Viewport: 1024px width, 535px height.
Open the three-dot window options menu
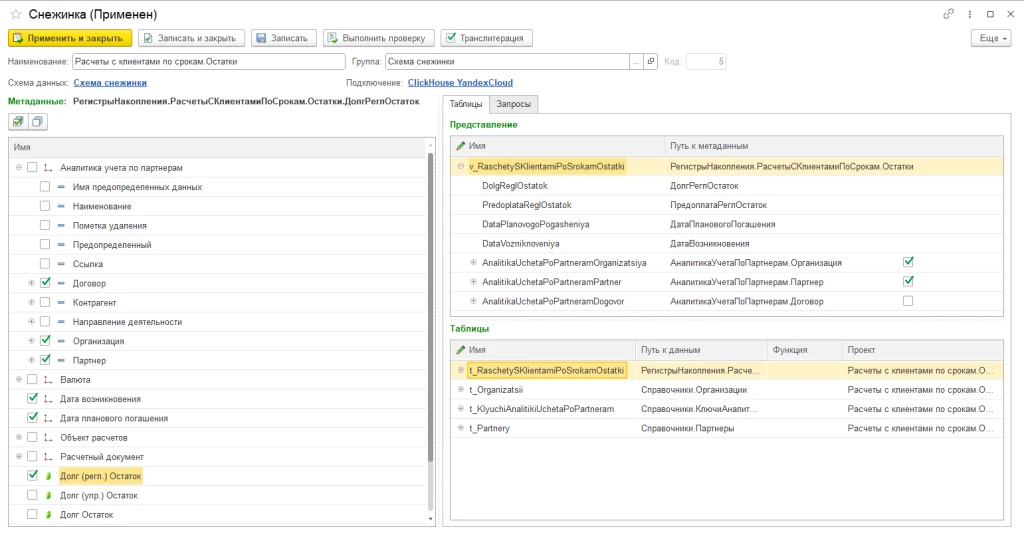click(x=969, y=14)
